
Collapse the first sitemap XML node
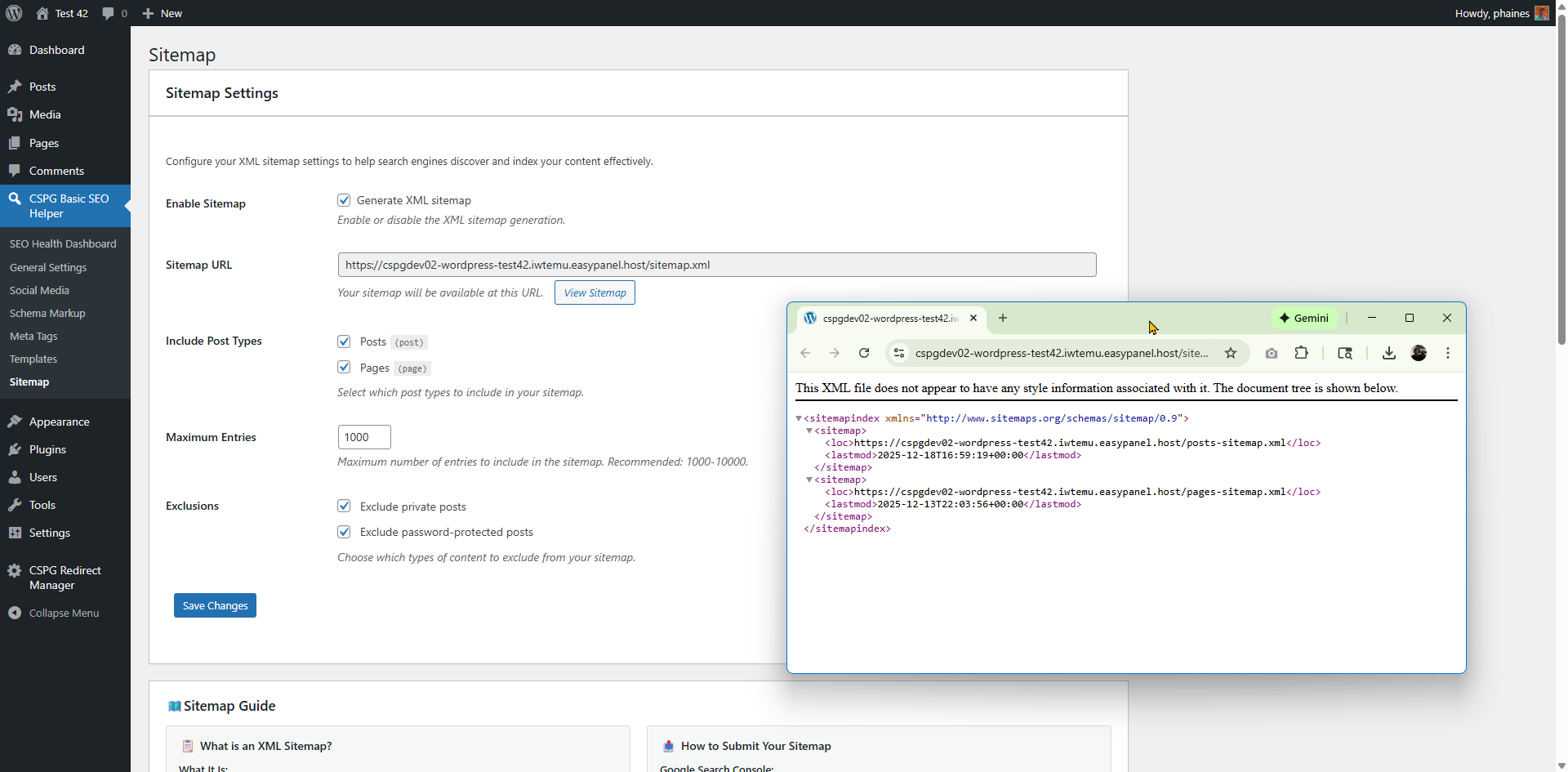tap(809, 431)
